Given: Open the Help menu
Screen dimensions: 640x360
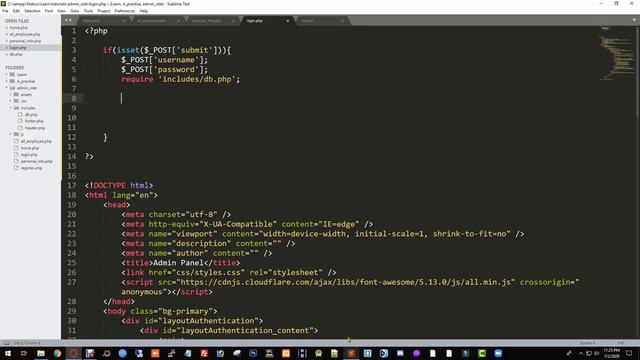Looking at the screenshot, I should (x=144, y=11).
